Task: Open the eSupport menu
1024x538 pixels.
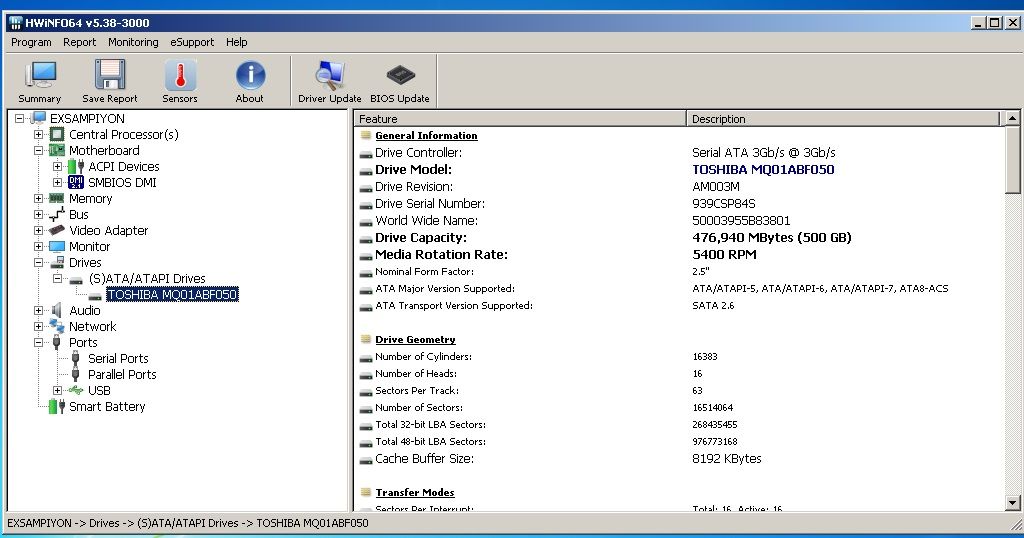Action: pos(192,42)
